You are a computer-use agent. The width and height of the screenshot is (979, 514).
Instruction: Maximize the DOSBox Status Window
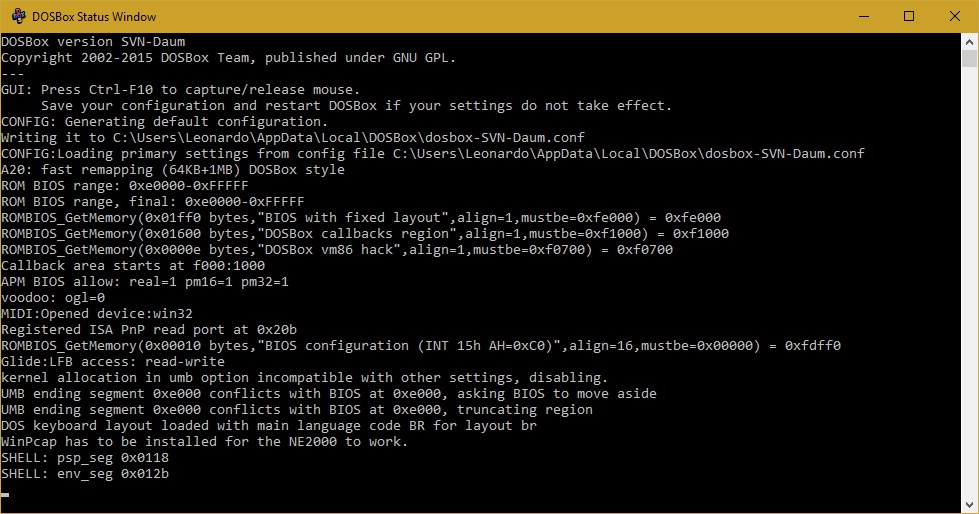pyautogui.click(x=909, y=16)
